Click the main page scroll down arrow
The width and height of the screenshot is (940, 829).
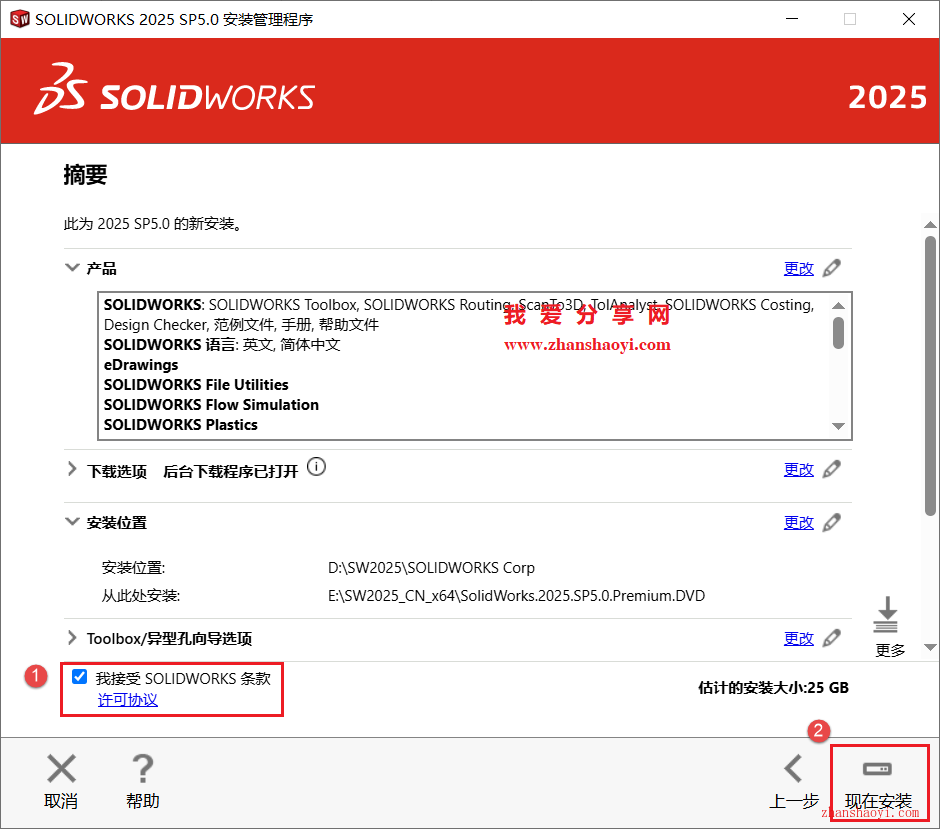(x=930, y=647)
